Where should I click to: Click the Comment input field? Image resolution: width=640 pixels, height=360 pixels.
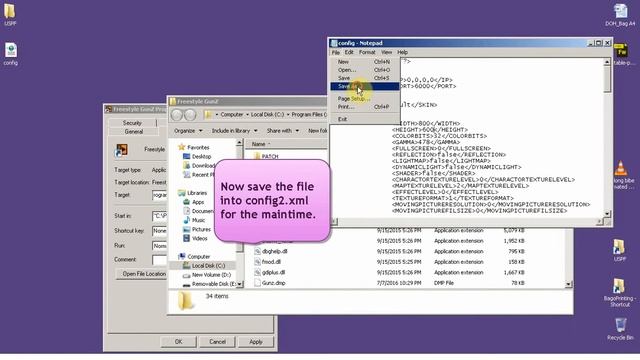point(160,260)
